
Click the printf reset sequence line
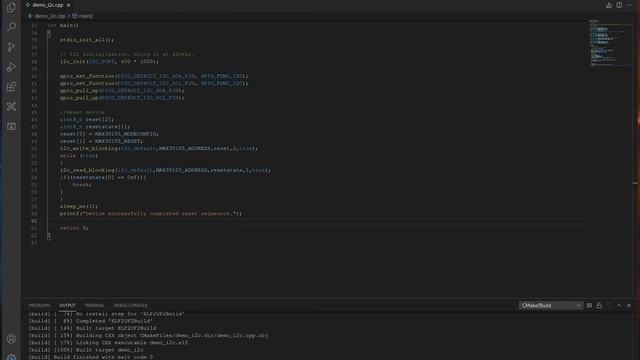point(151,213)
